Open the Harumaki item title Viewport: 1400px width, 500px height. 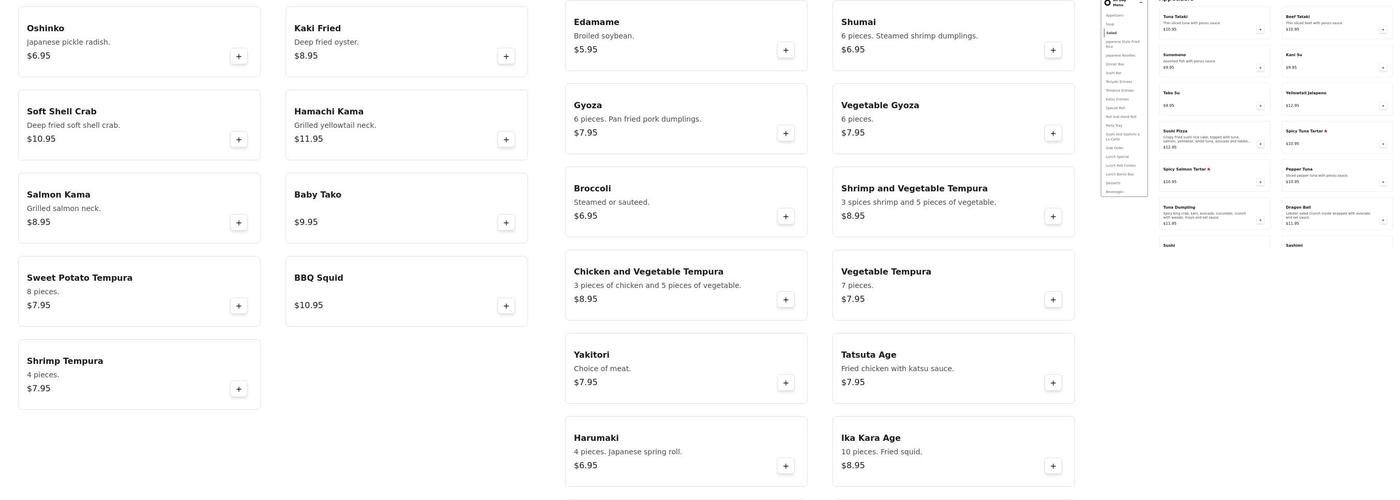pos(596,438)
